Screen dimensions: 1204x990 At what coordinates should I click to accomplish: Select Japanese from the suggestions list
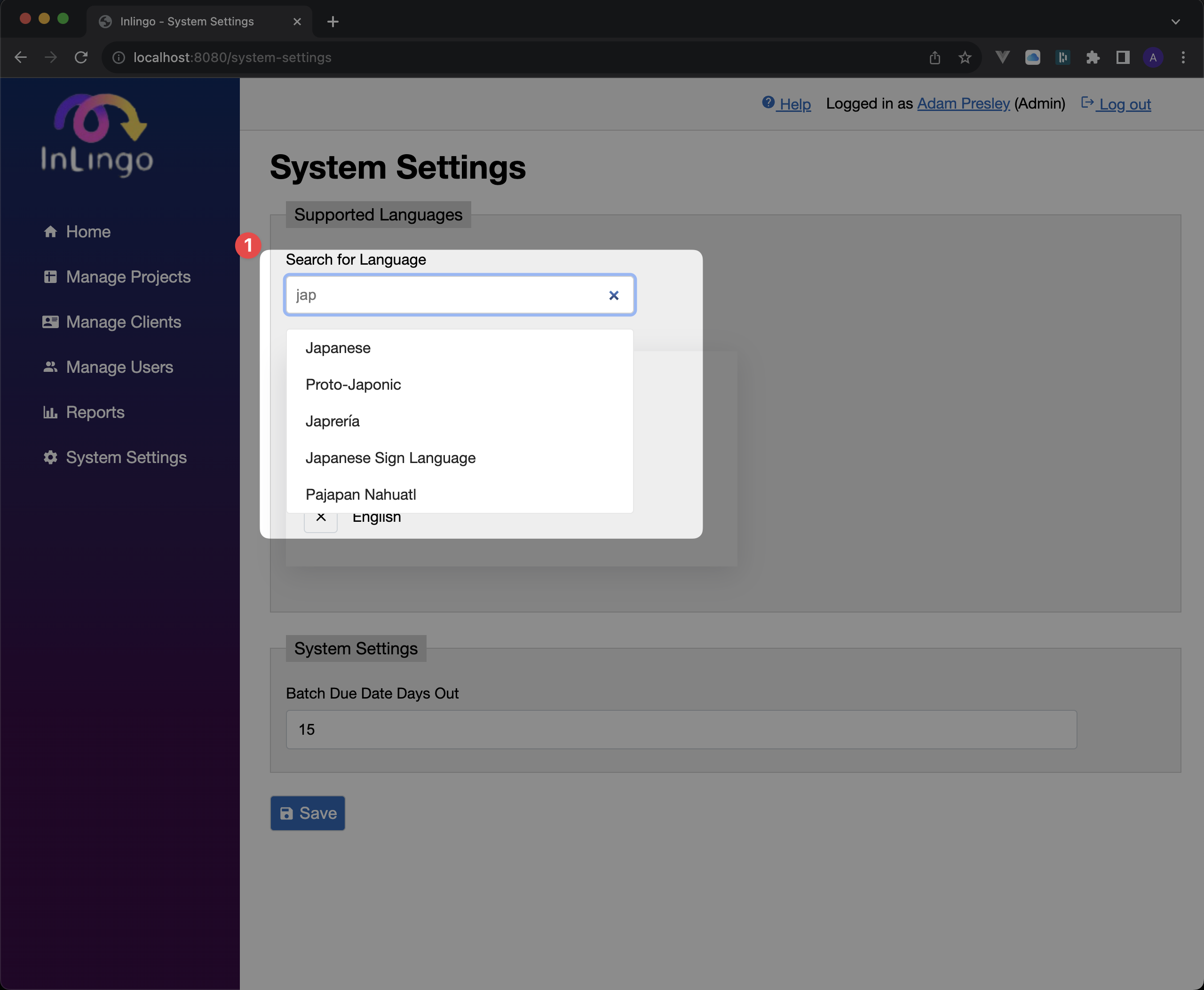click(338, 347)
